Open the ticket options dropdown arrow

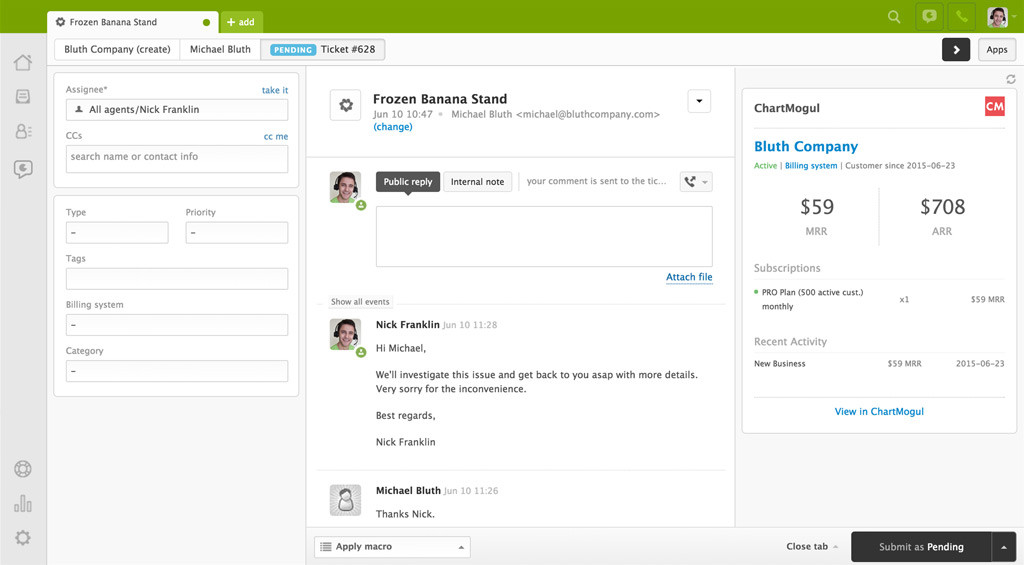click(x=699, y=101)
